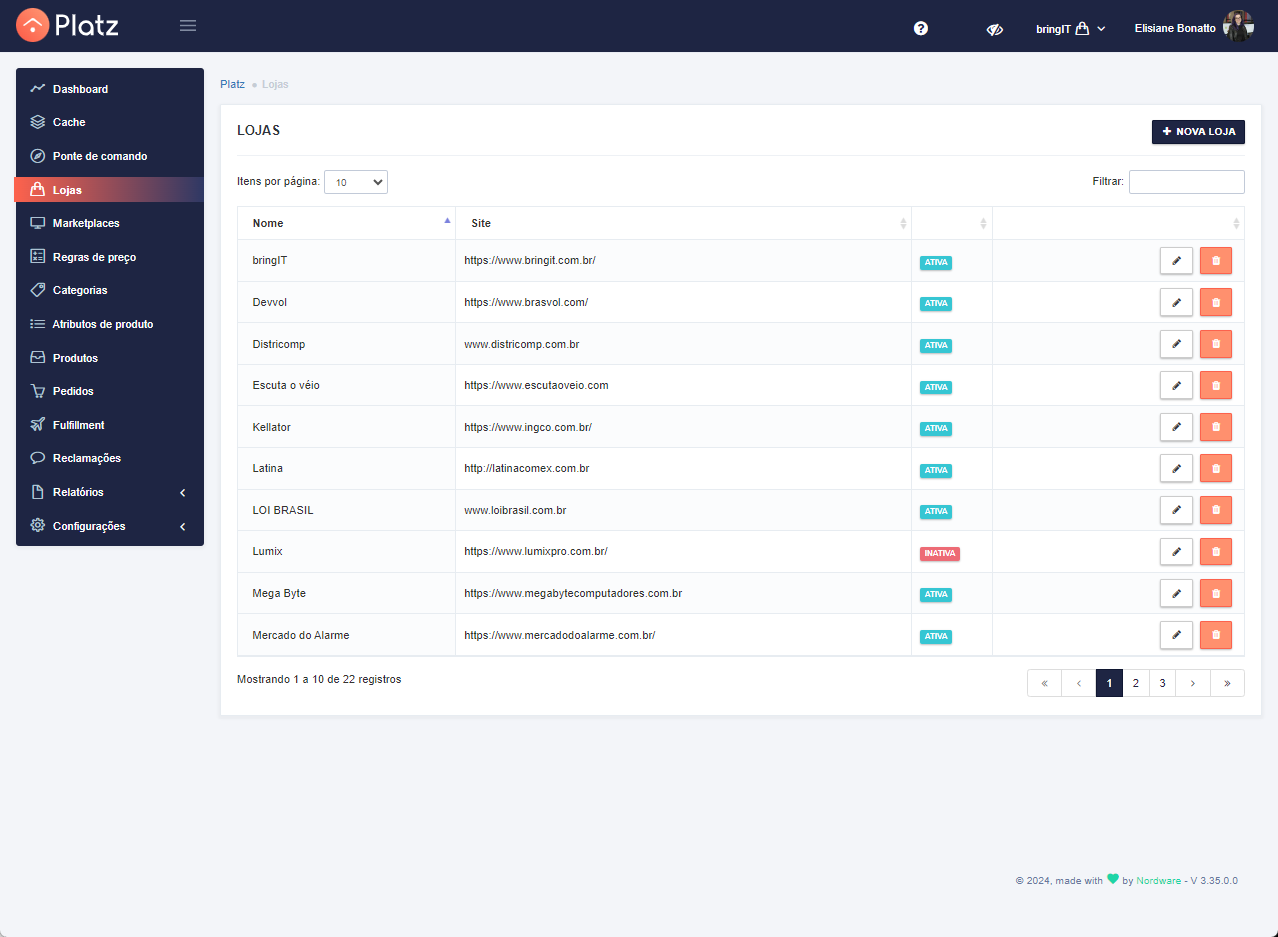The image size is (1278, 937).
Task: Delete the Lumix store with trash icon
Action: (x=1216, y=552)
